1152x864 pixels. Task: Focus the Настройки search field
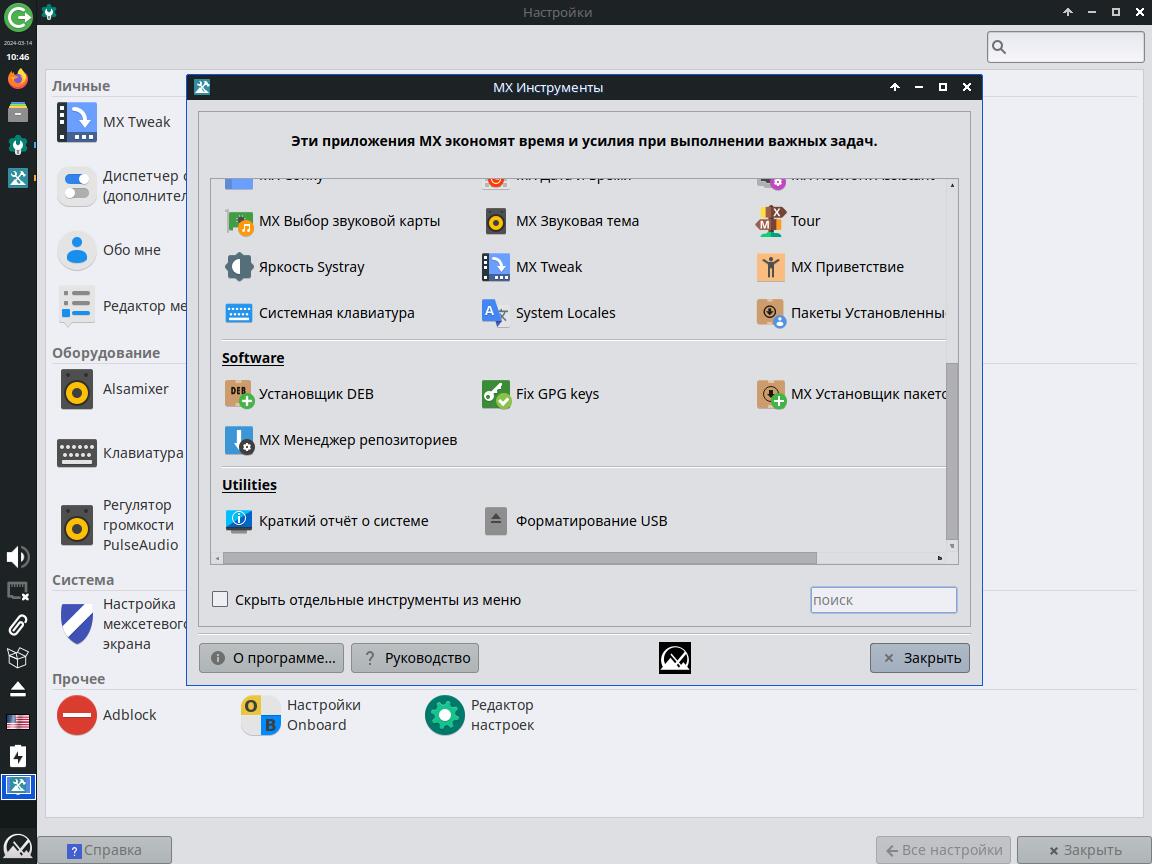[x=1065, y=47]
